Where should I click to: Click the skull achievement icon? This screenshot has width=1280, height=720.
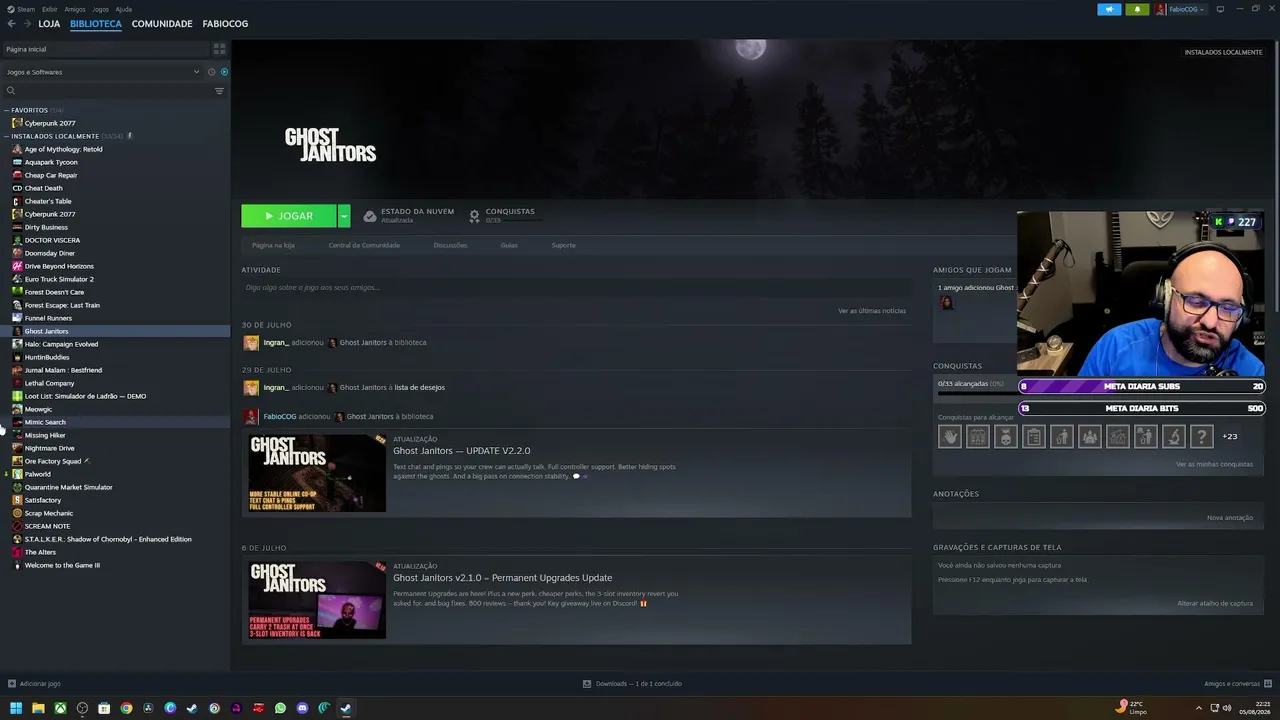click(1006, 436)
